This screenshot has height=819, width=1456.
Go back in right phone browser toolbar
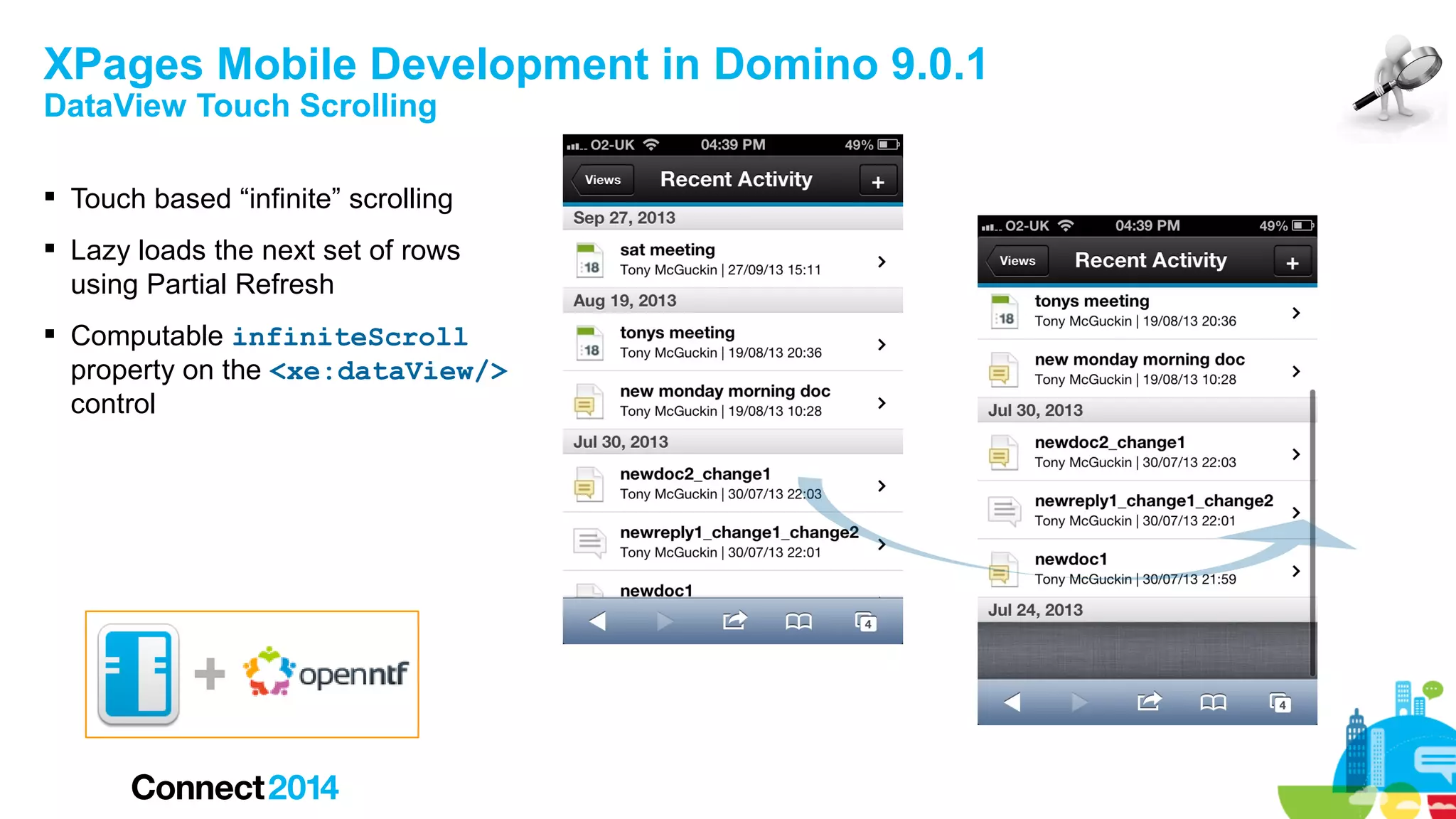pos(1012,702)
